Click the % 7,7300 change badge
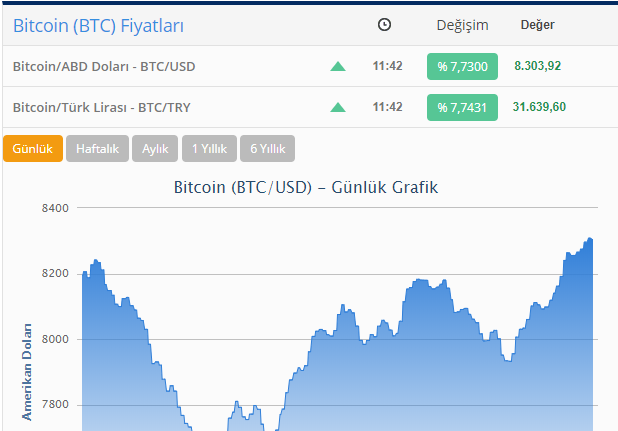 (x=462, y=67)
